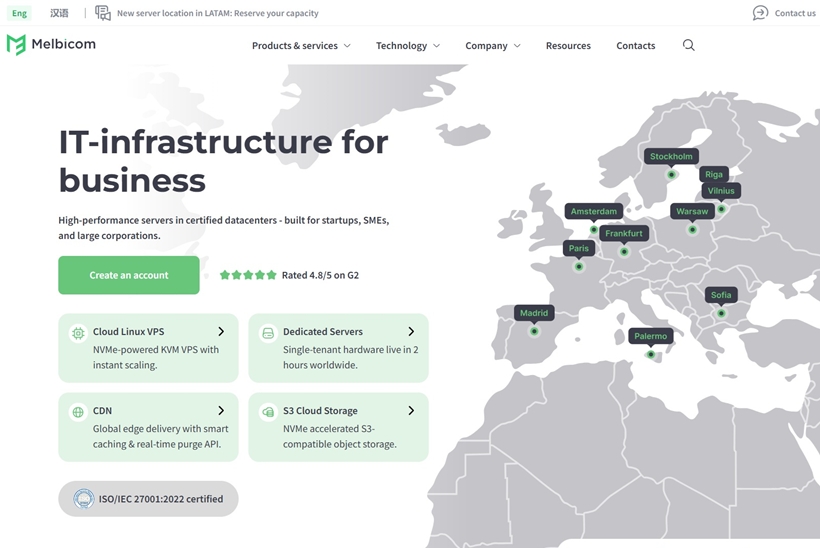Open the Contacts menu item

tap(635, 45)
